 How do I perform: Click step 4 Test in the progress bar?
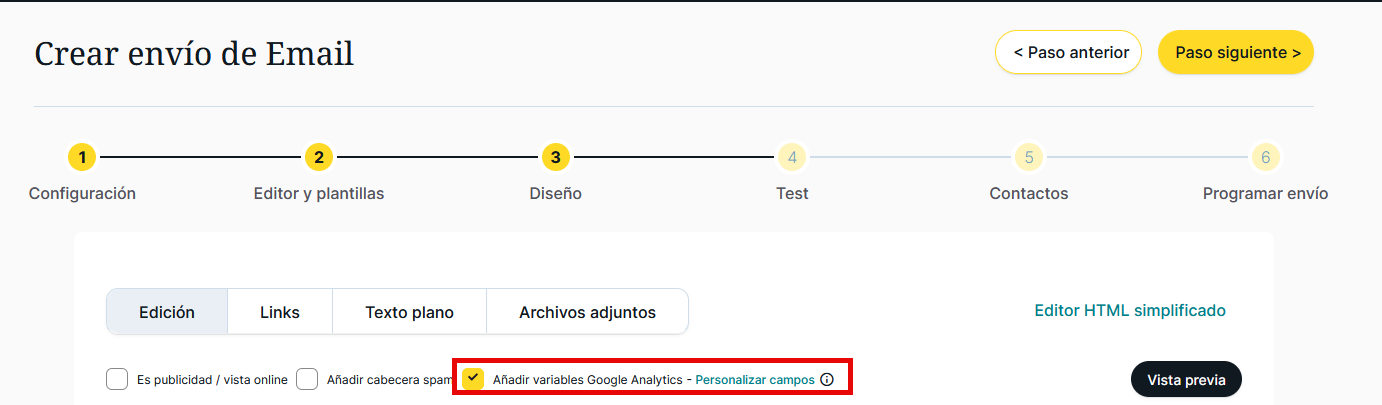[792, 157]
